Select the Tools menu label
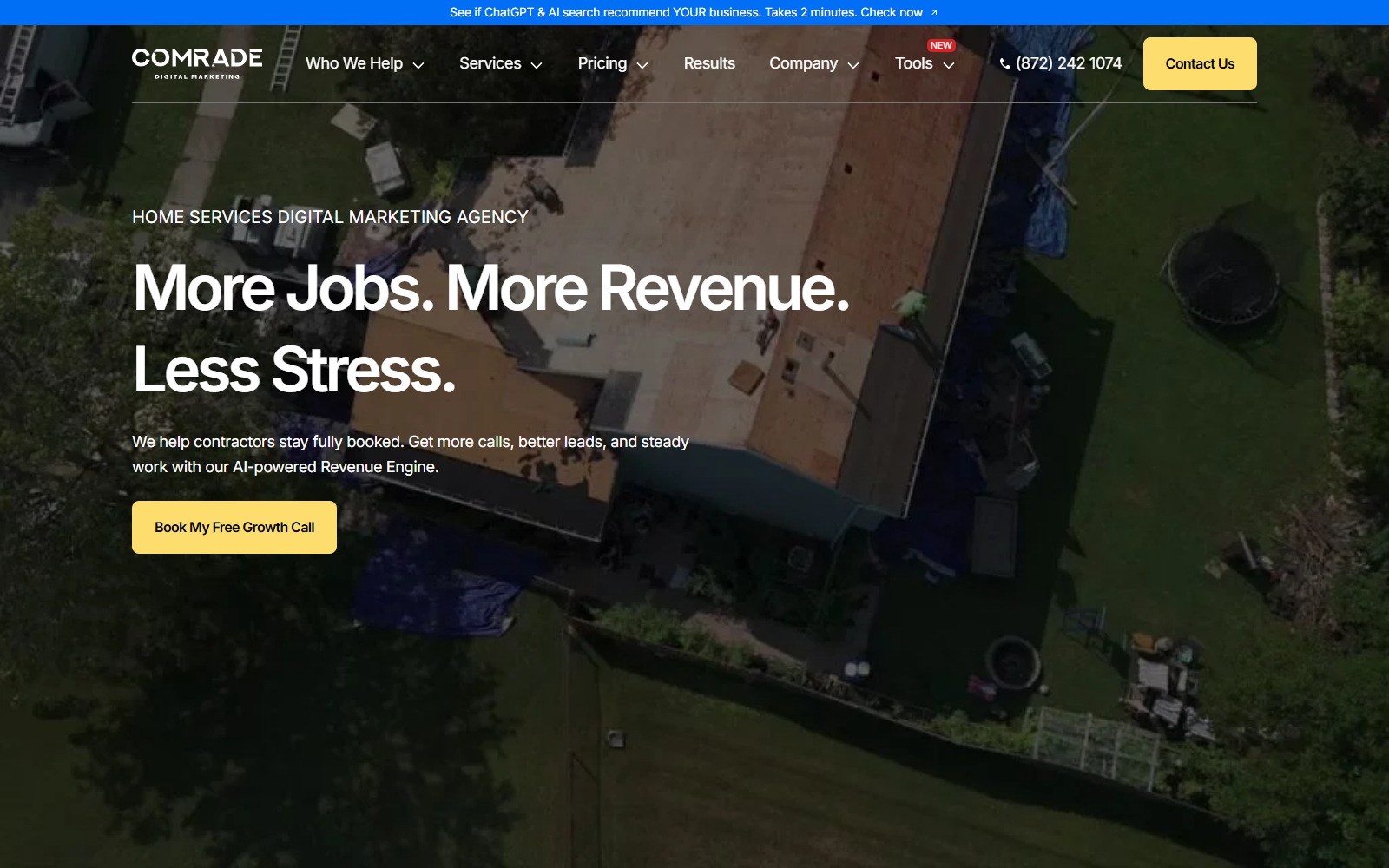Viewport: 1389px width, 868px height. point(914,63)
